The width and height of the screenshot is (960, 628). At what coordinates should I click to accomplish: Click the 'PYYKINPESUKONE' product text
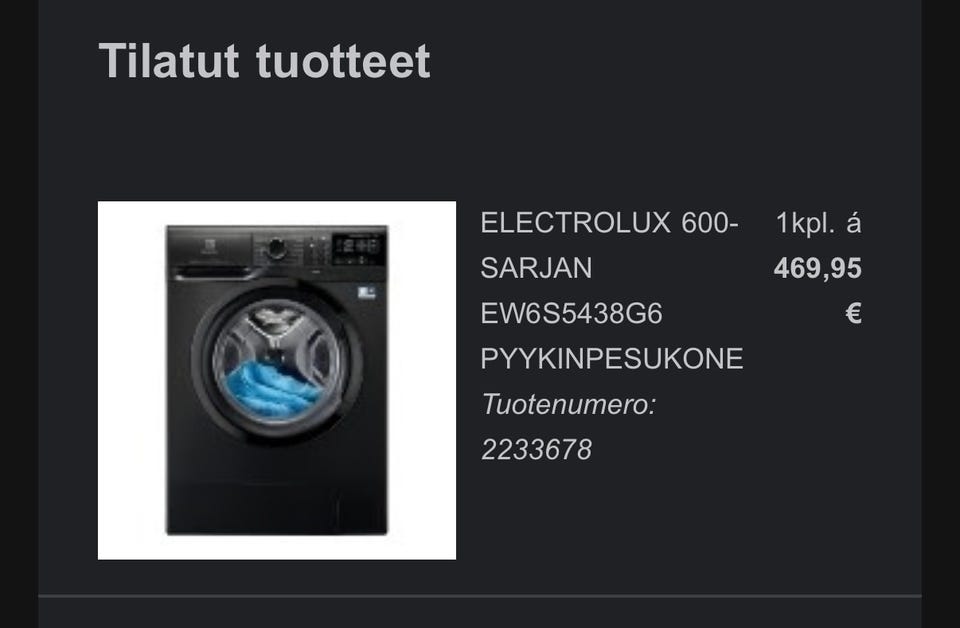612,359
